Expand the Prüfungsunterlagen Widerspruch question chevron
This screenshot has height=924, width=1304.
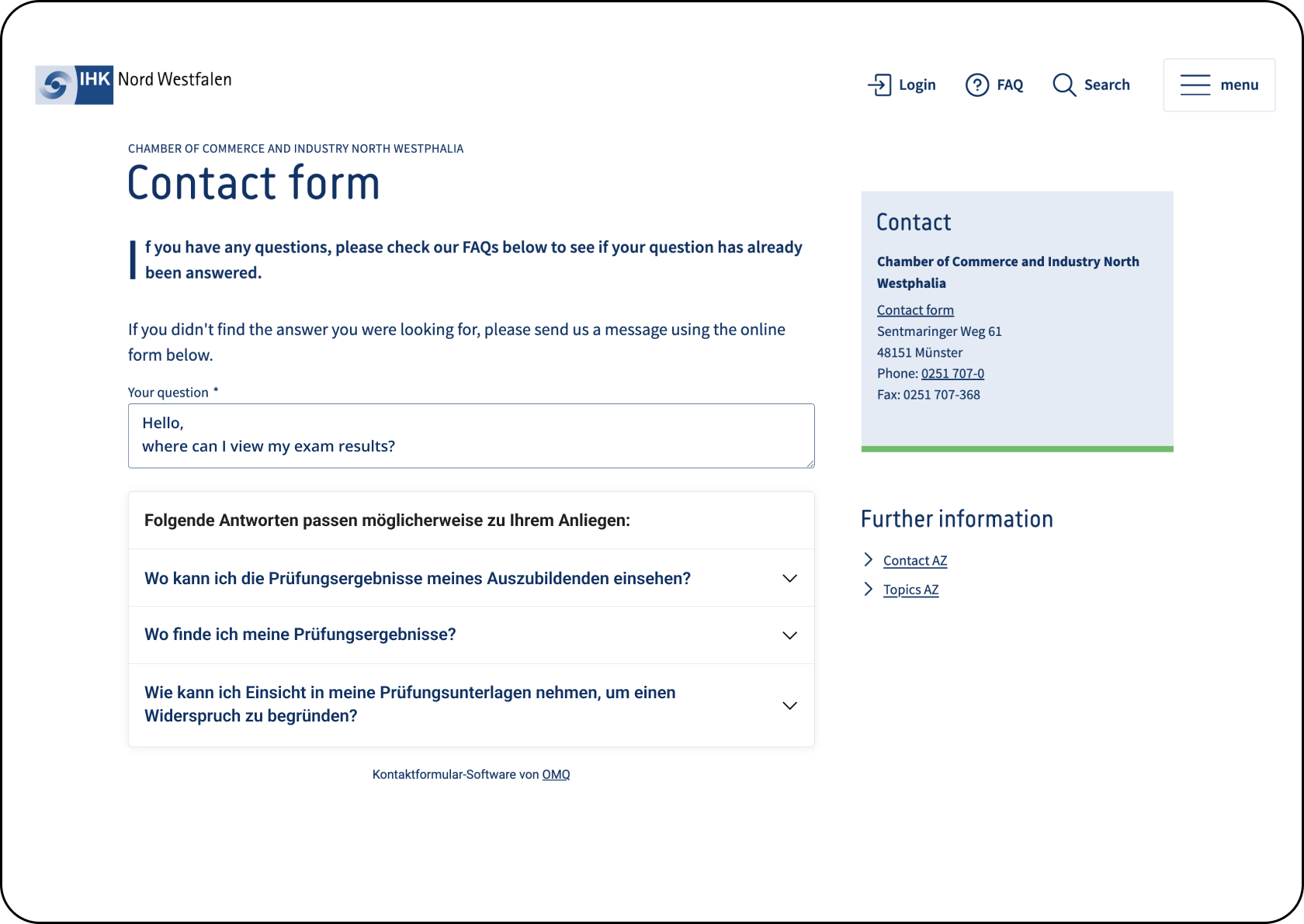tap(789, 705)
